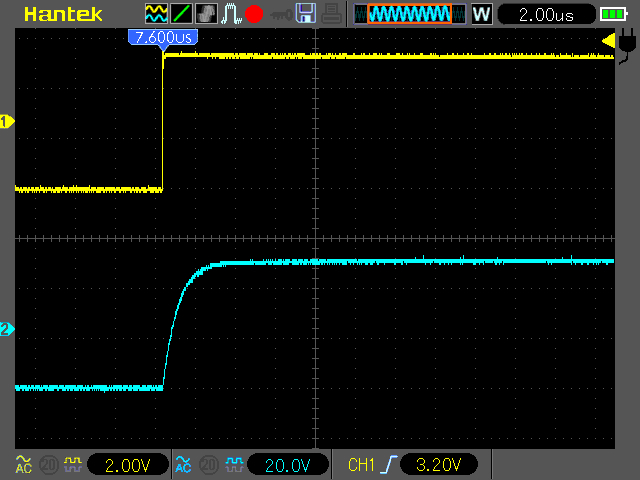Open the 2.00us timebase setting
The image size is (640, 480).
pos(547,15)
